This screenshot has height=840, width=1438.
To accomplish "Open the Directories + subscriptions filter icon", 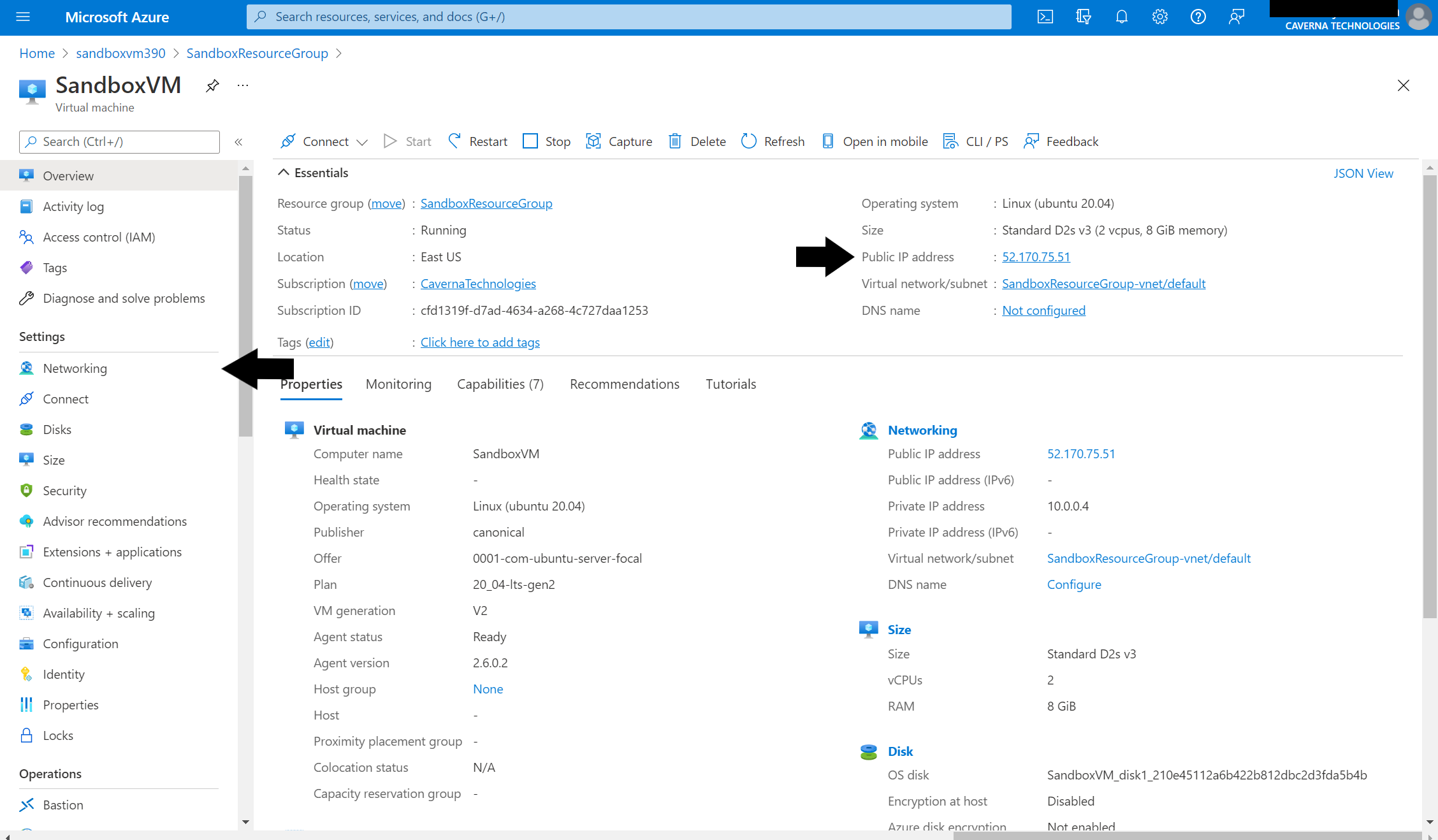I will point(1084,17).
